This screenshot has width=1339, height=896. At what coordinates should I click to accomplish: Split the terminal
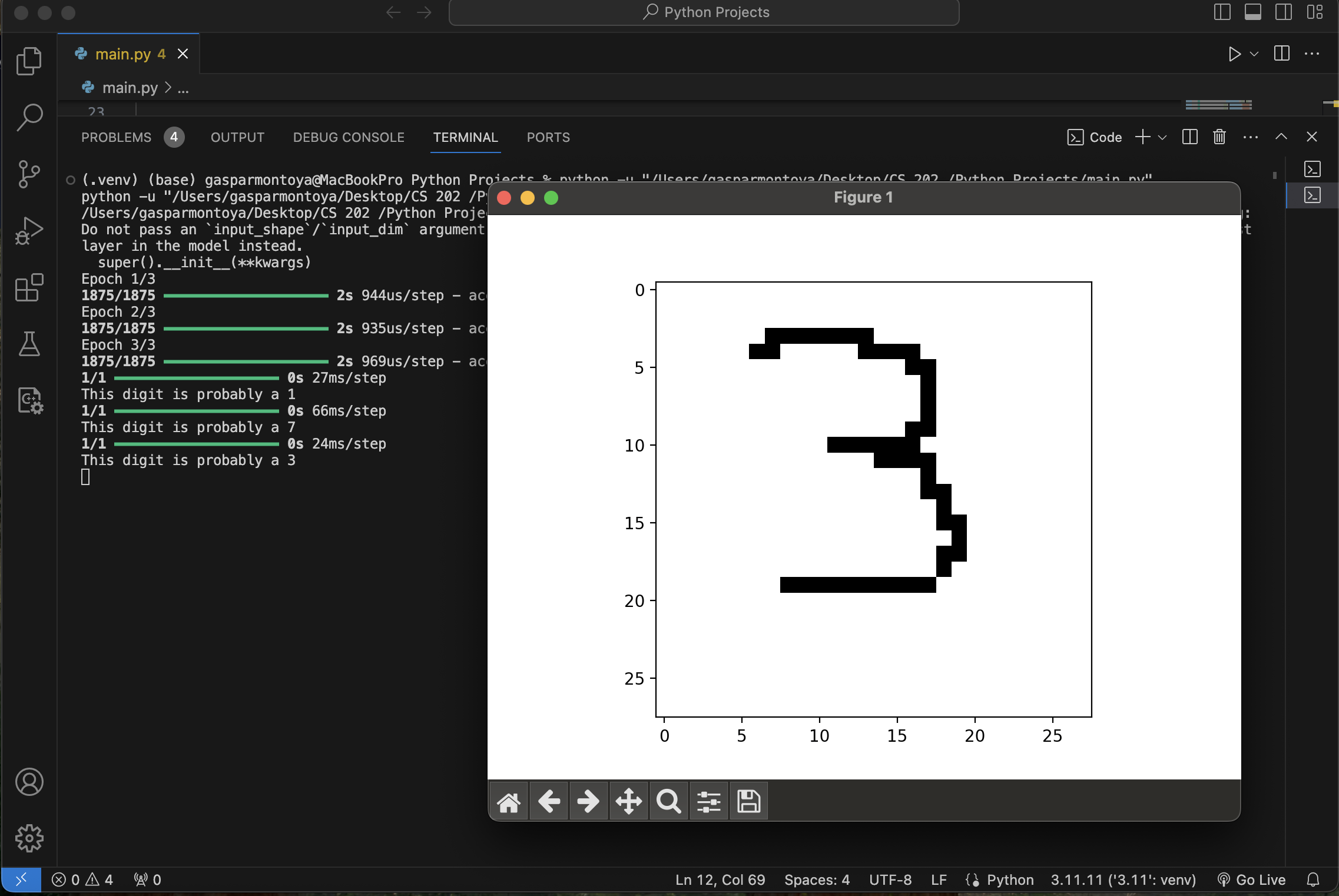tap(1190, 137)
